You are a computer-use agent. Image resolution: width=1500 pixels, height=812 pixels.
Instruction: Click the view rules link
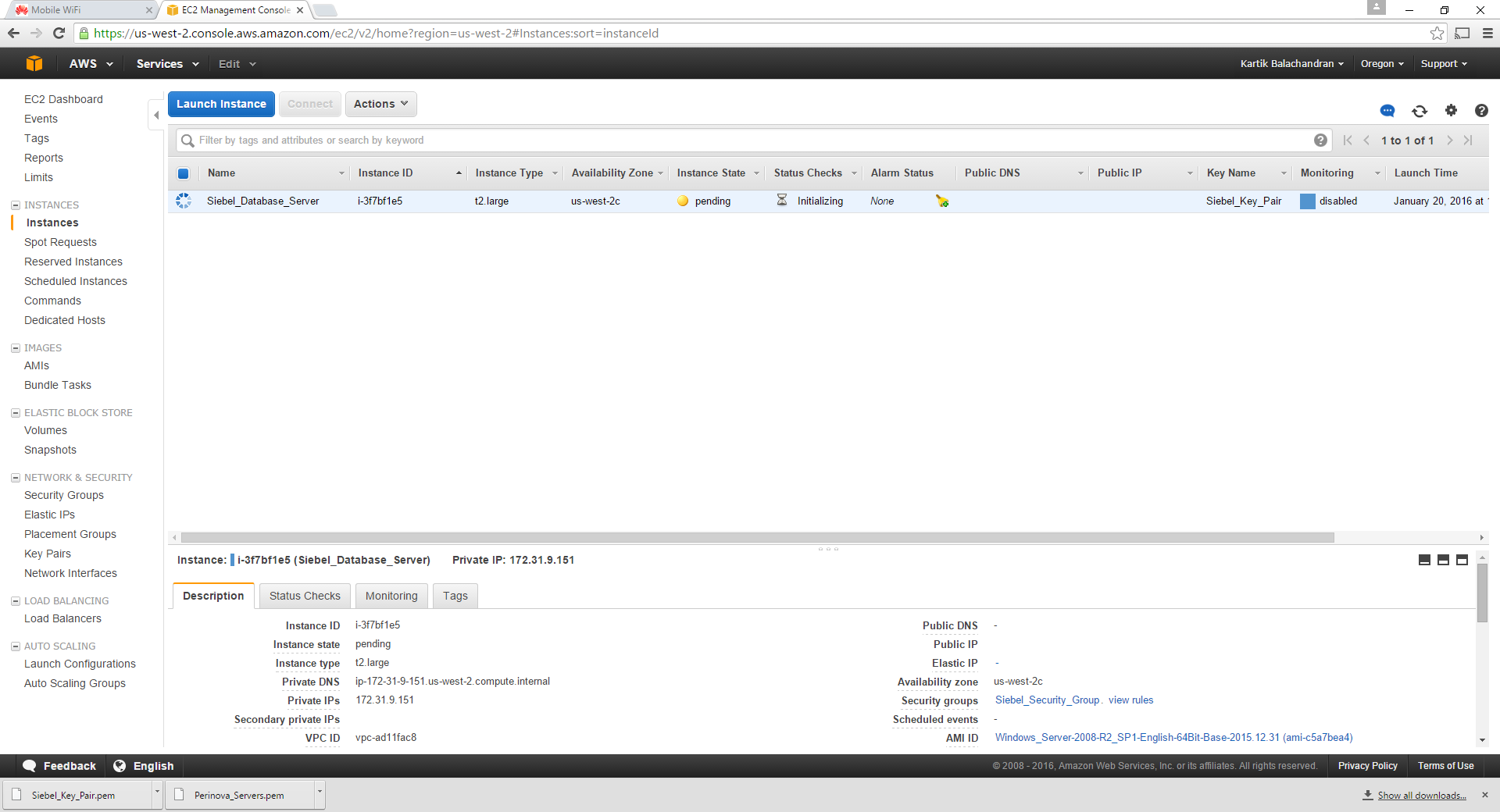[x=1130, y=700]
